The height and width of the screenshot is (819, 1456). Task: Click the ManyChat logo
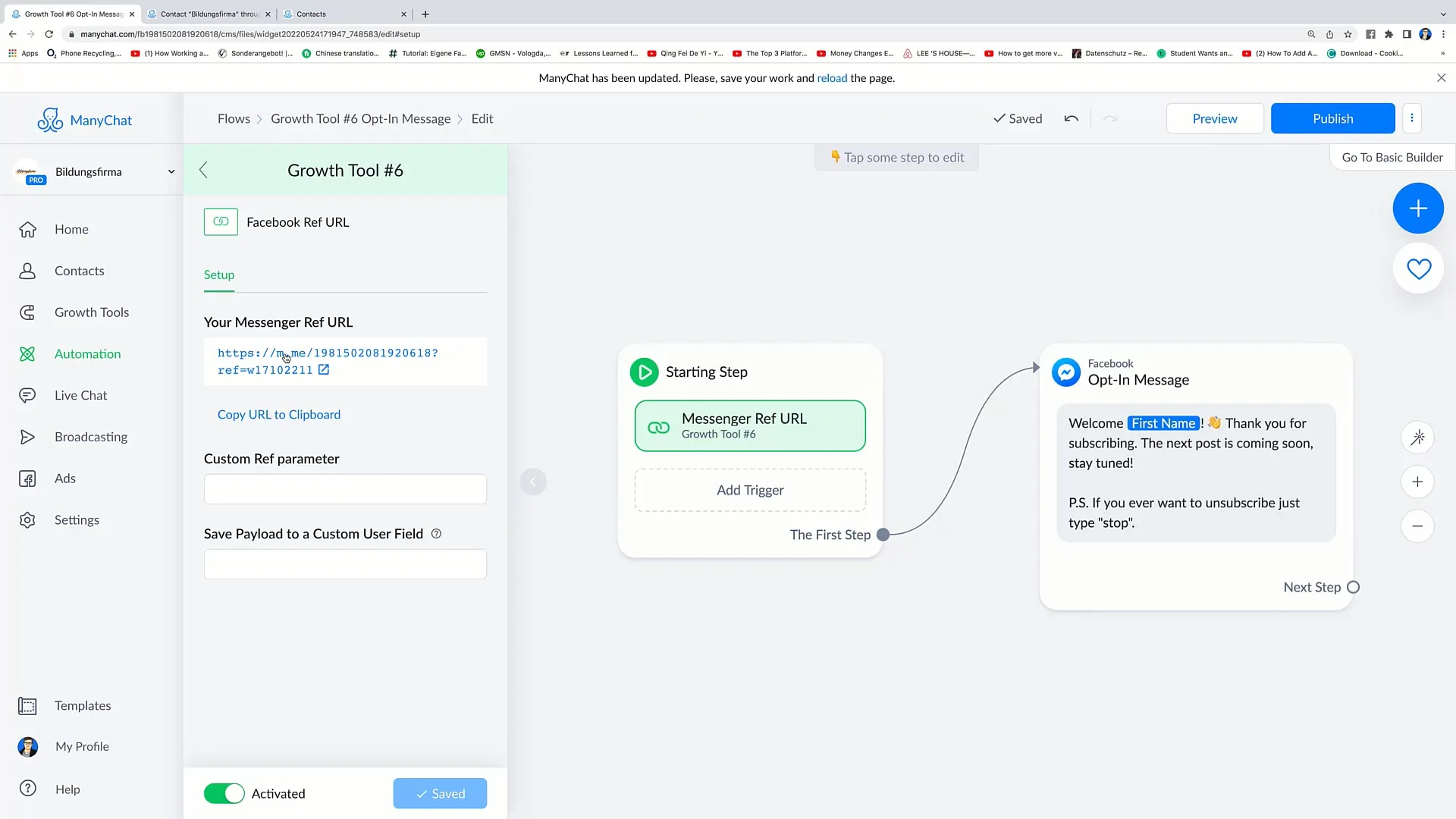[84, 120]
